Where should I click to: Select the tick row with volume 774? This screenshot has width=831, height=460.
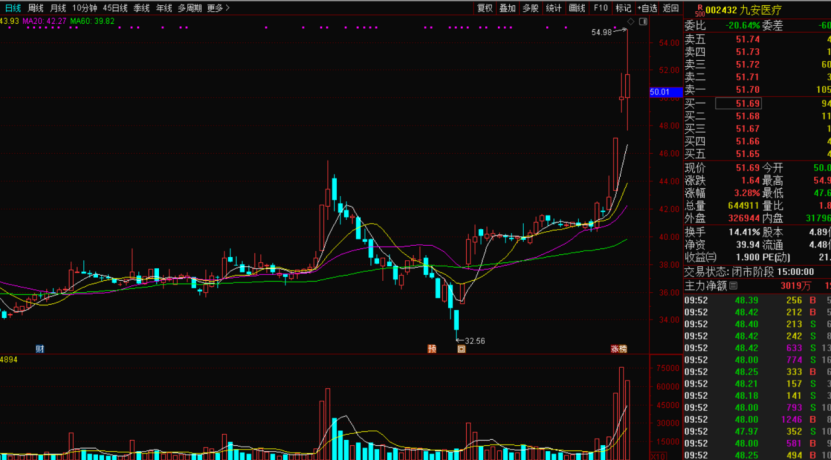point(758,360)
